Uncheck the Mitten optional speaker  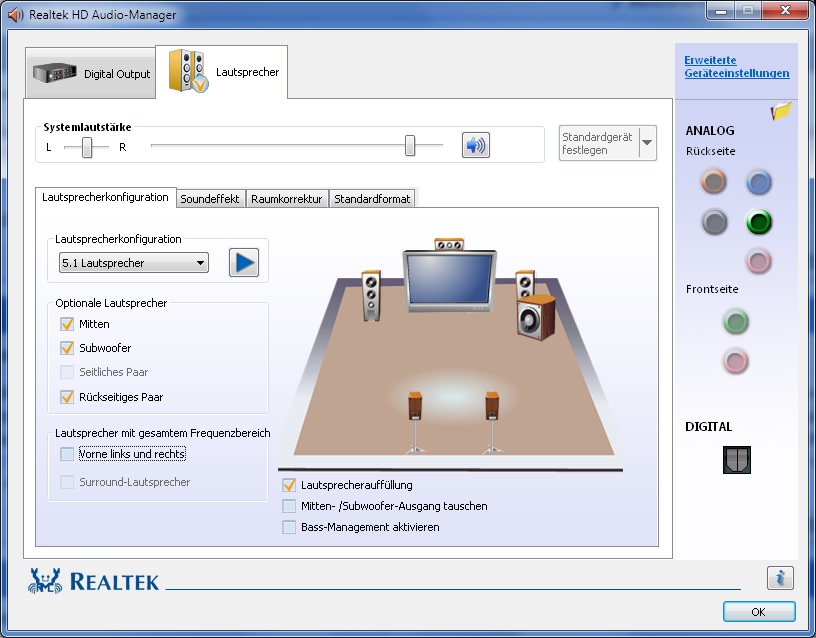67,324
